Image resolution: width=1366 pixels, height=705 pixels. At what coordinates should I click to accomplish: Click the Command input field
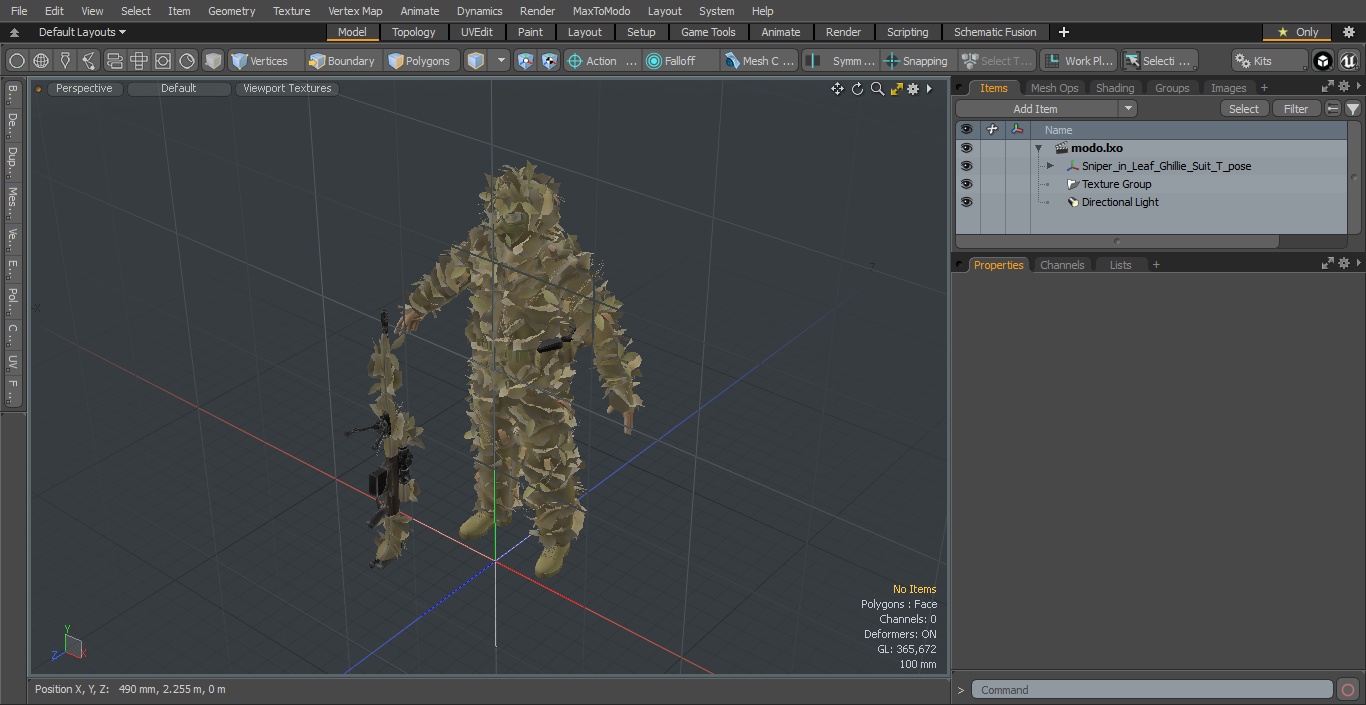(1152, 690)
